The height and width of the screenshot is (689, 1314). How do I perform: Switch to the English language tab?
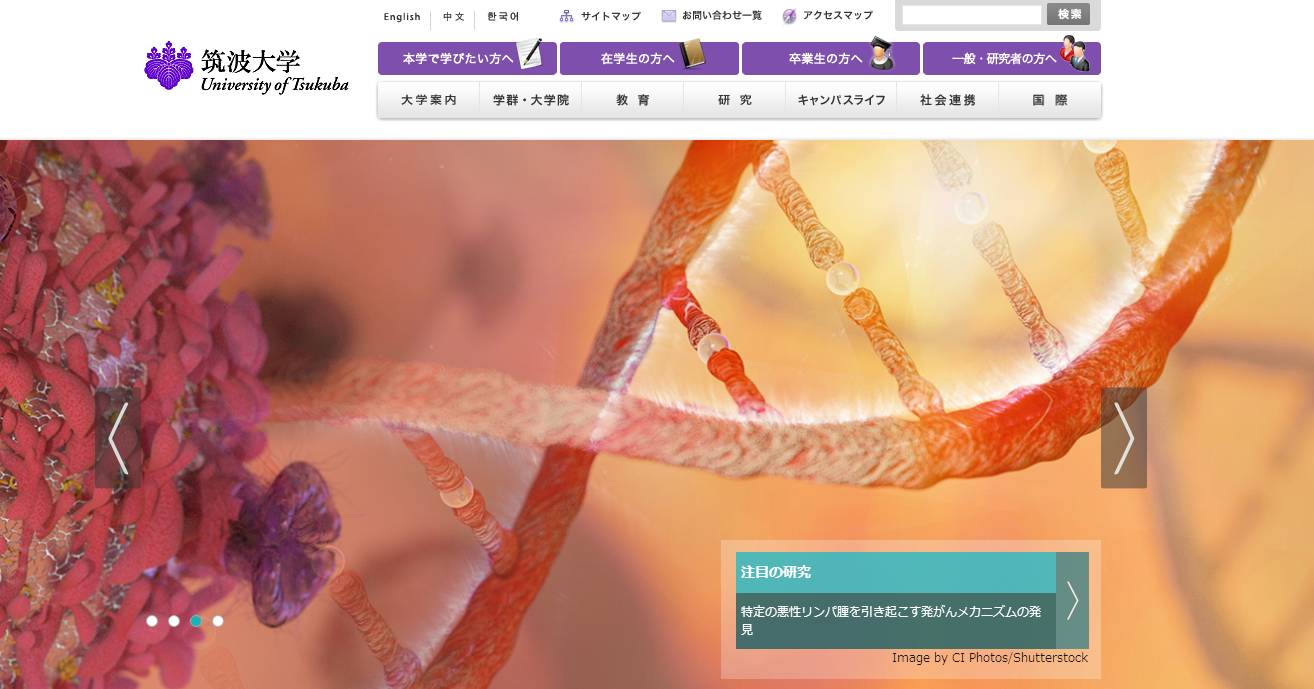[402, 16]
